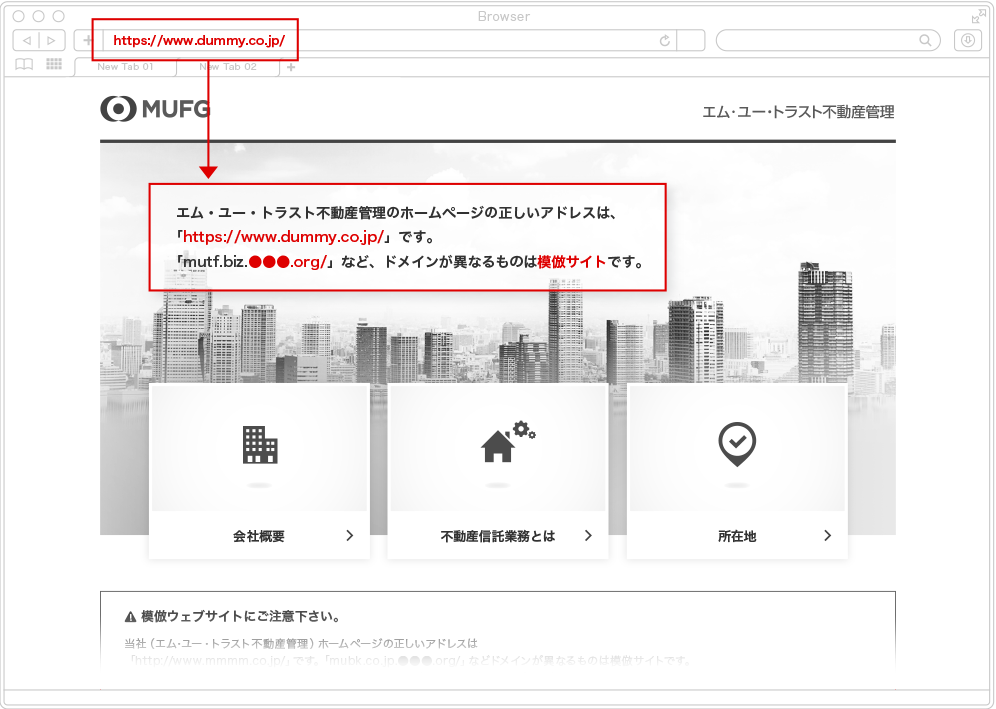Click the house with gears icon

click(x=508, y=442)
